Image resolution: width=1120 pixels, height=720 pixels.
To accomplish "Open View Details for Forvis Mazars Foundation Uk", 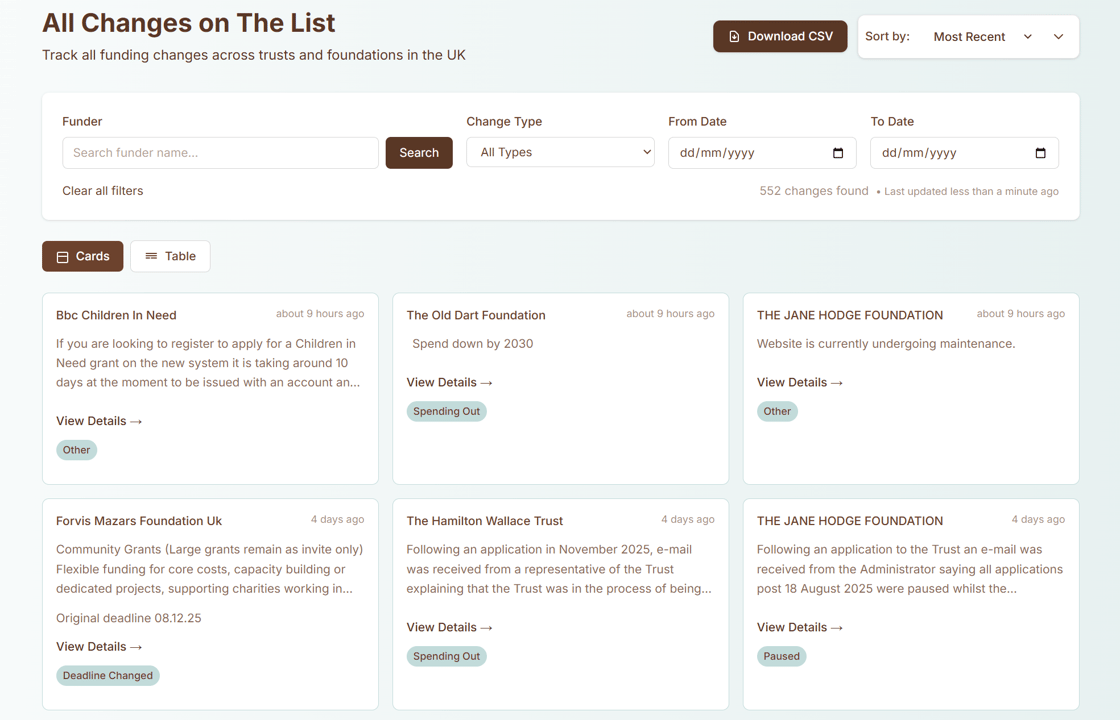I will [99, 647].
